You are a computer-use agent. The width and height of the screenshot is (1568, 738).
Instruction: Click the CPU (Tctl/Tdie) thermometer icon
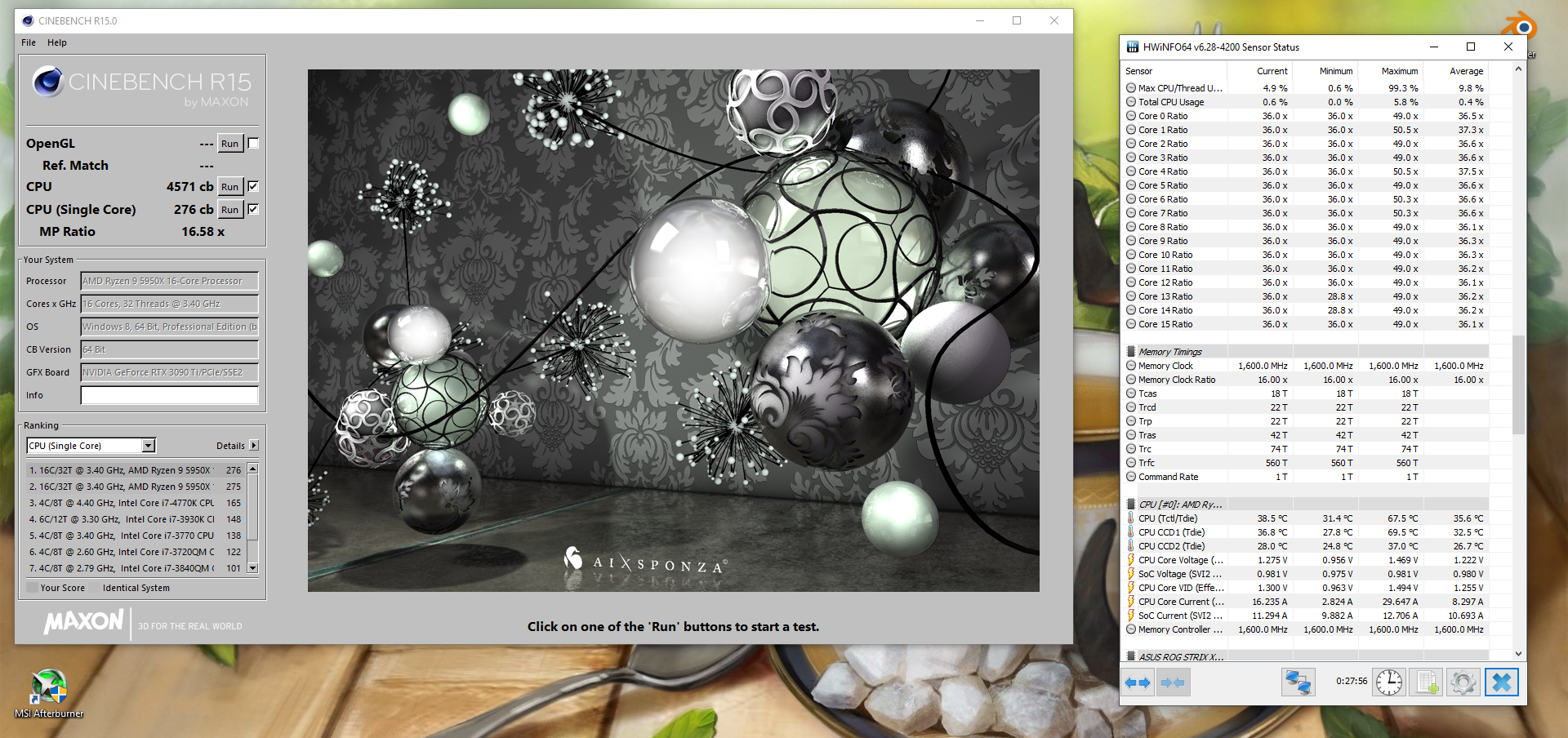(1131, 518)
